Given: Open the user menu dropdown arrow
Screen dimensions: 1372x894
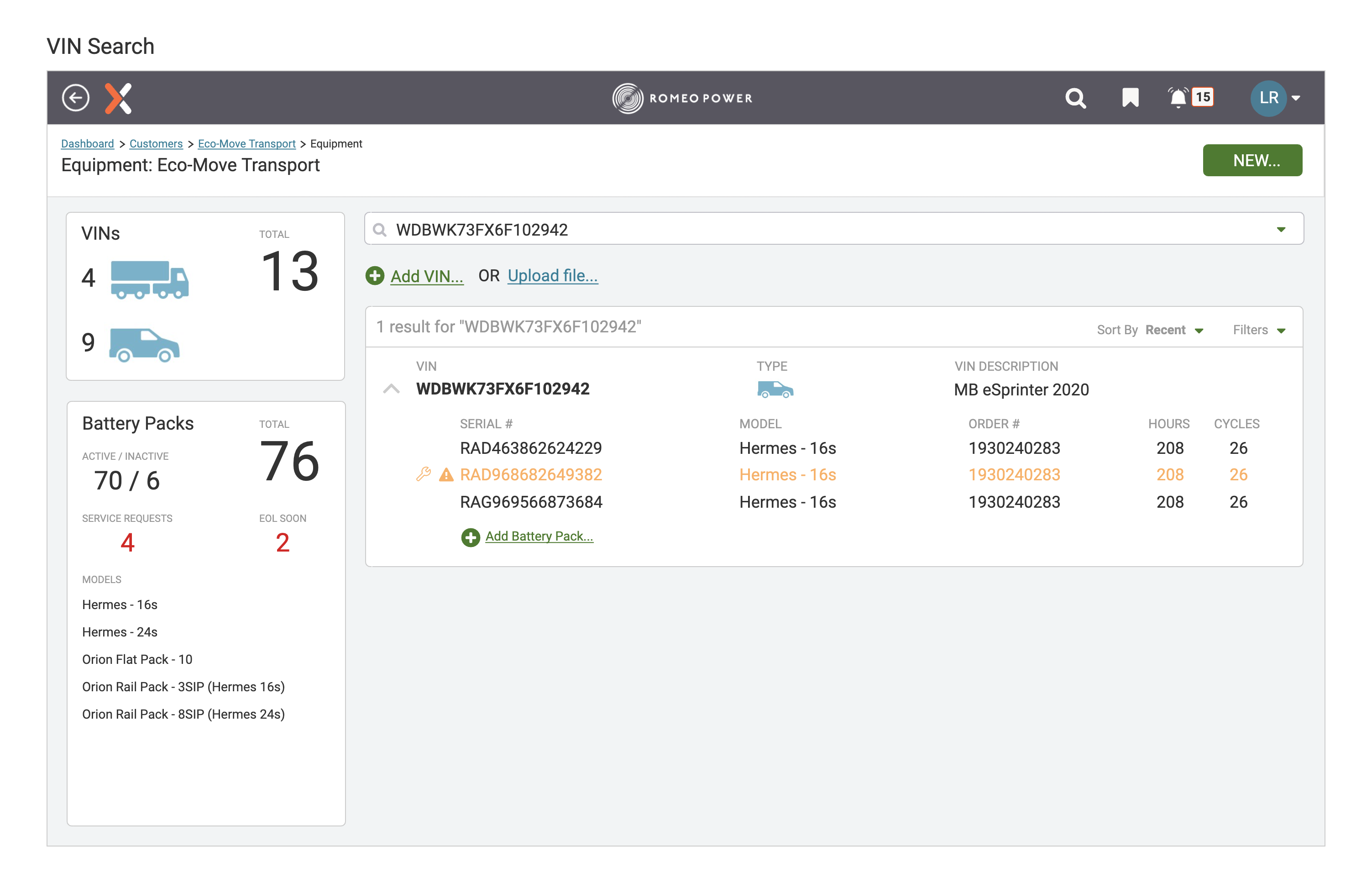Looking at the screenshot, I should click(x=1296, y=98).
